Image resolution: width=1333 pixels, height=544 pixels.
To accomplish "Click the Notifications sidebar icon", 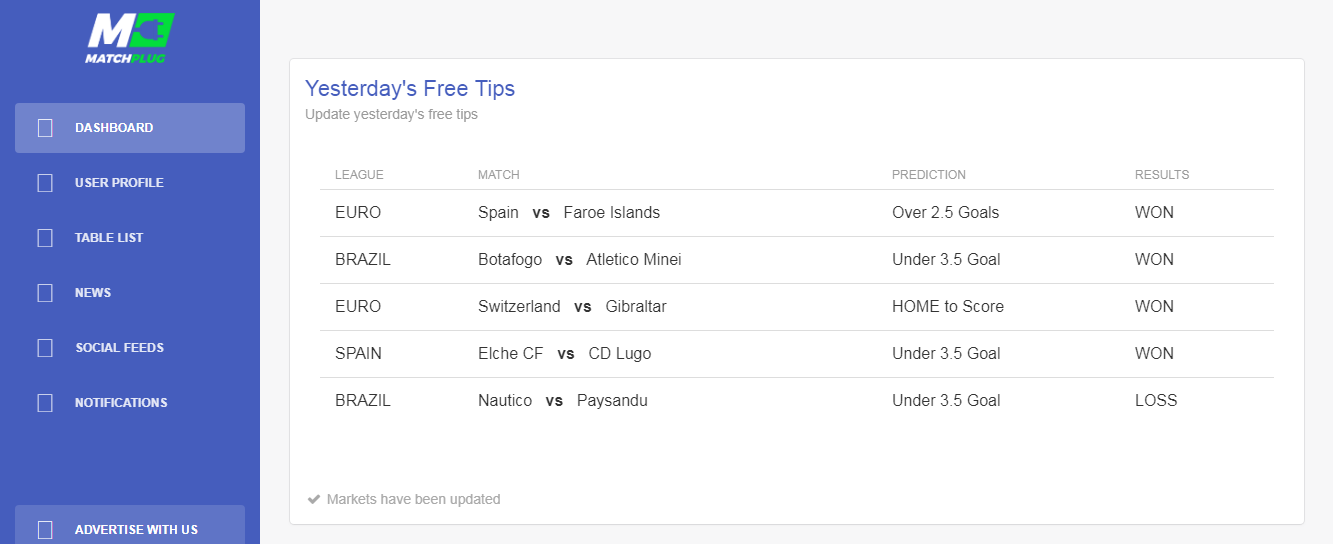I will coord(45,403).
